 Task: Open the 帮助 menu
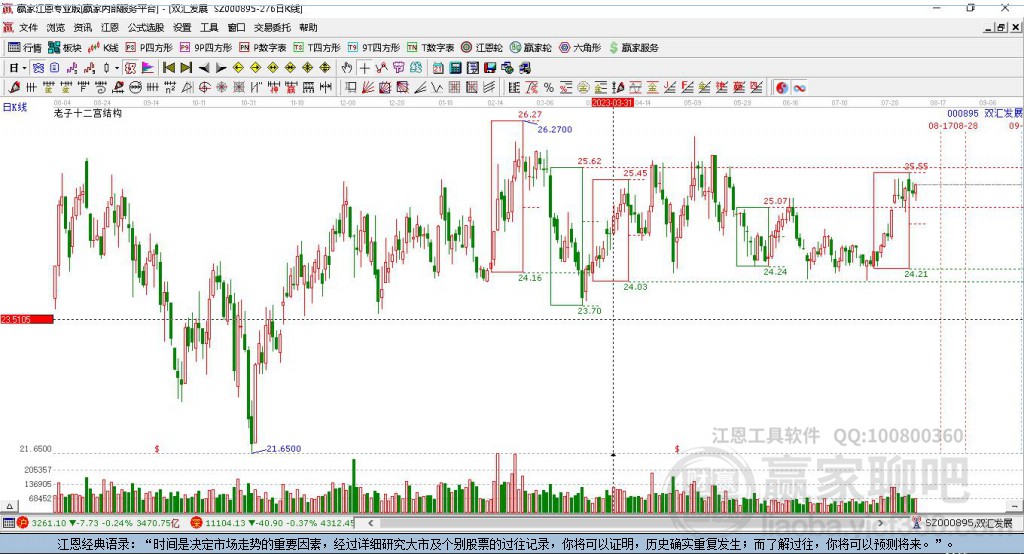pos(308,27)
